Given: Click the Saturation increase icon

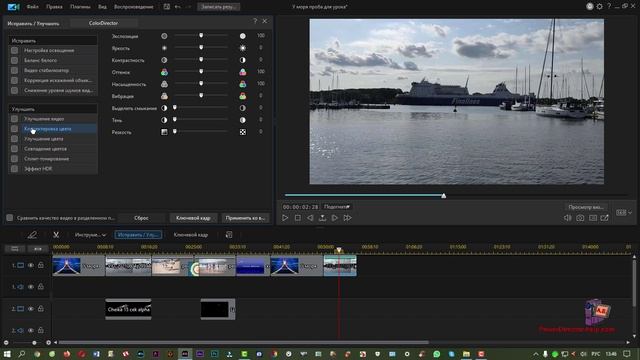Looking at the screenshot, I should (242, 84).
